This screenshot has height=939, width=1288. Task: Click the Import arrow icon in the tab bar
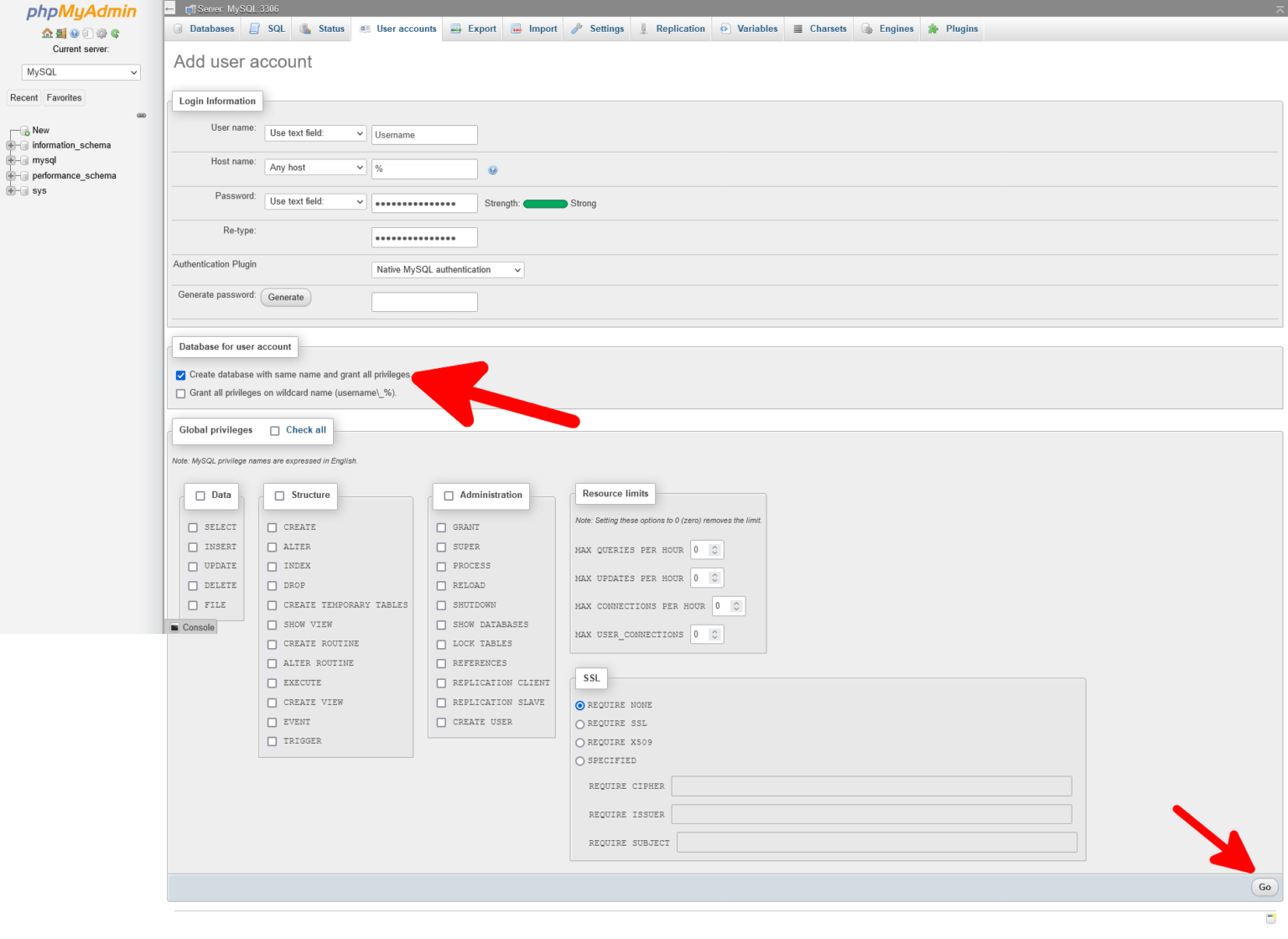point(515,28)
